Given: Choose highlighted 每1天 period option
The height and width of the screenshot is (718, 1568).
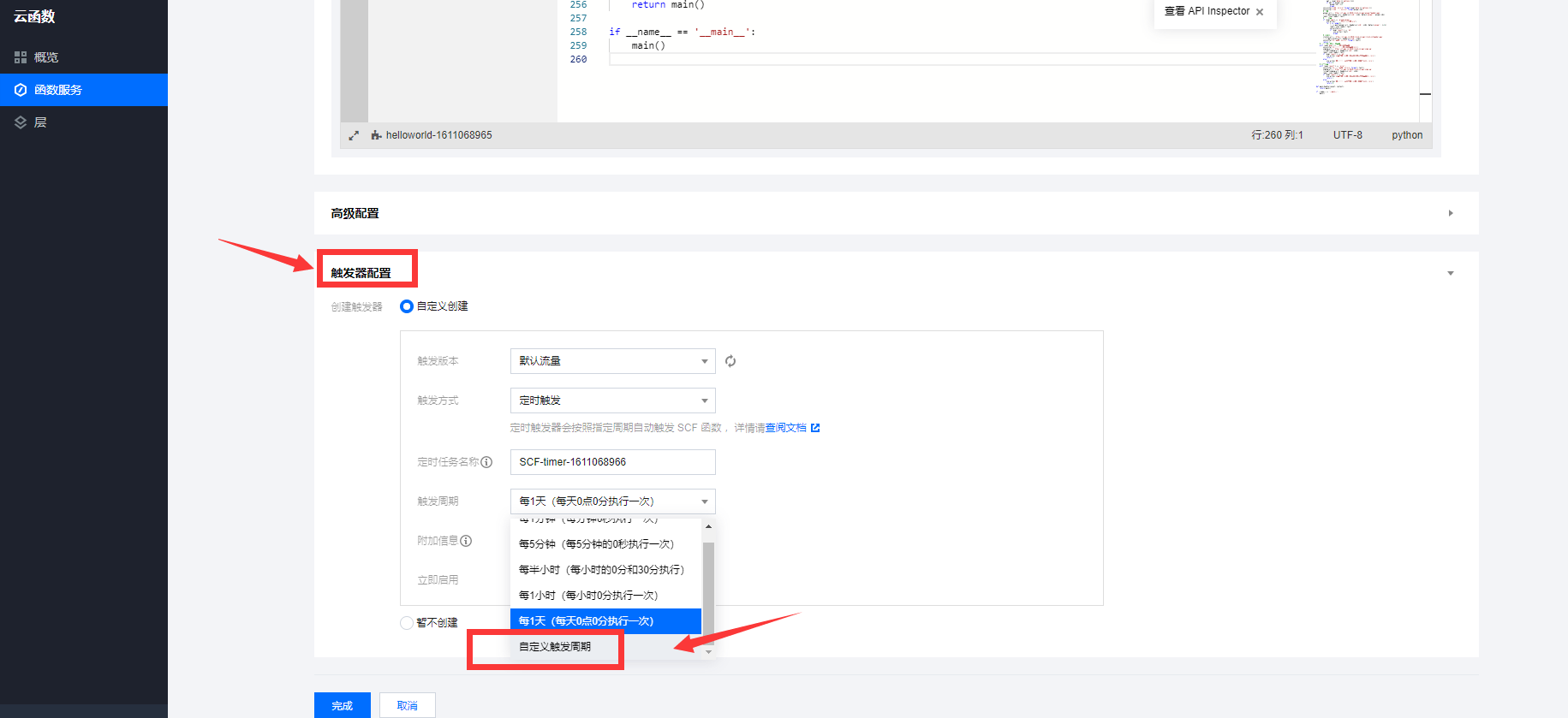Looking at the screenshot, I should (605, 621).
